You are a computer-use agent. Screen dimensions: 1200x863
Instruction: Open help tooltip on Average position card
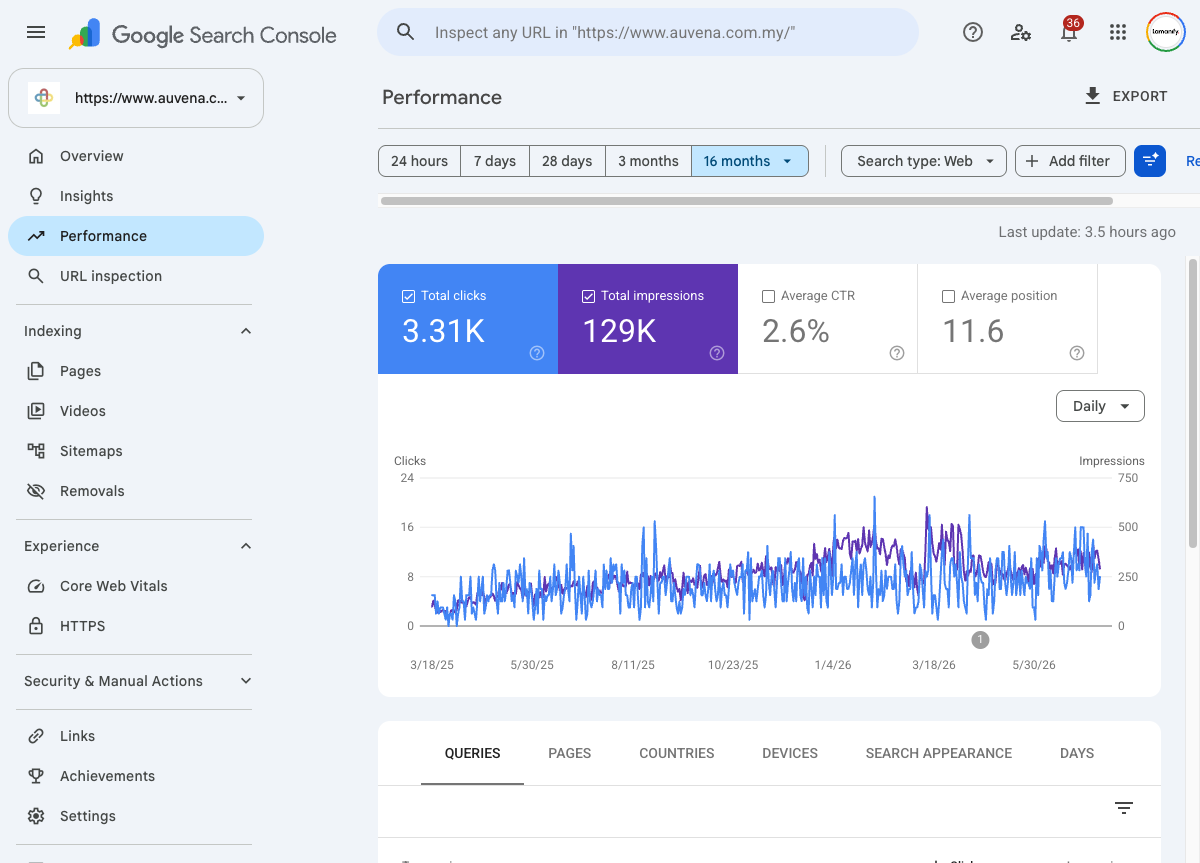[x=1077, y=353]
